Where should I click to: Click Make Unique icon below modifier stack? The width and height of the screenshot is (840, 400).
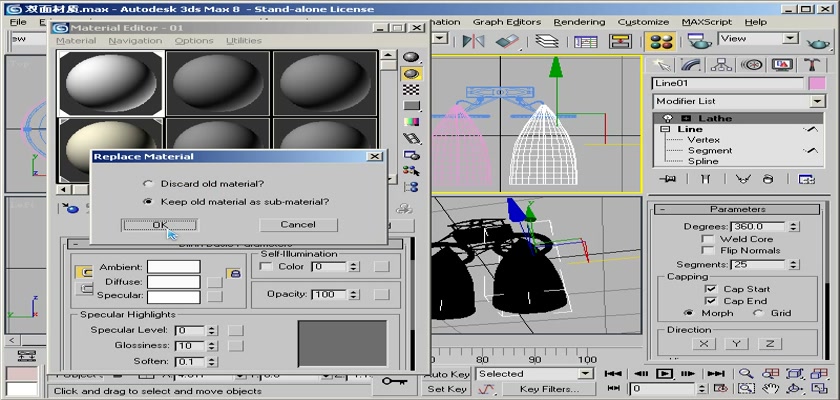click(742, 179)
